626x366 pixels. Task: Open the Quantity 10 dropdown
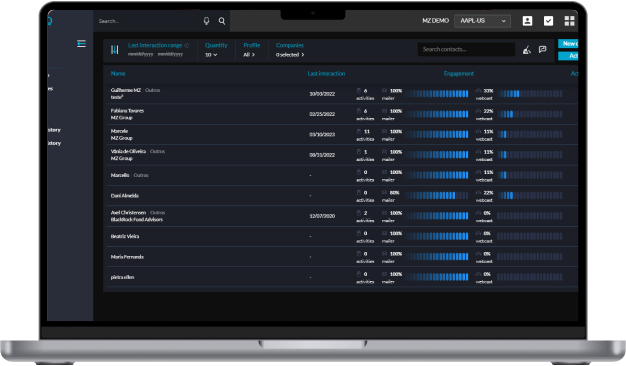(x=211, y=55)
